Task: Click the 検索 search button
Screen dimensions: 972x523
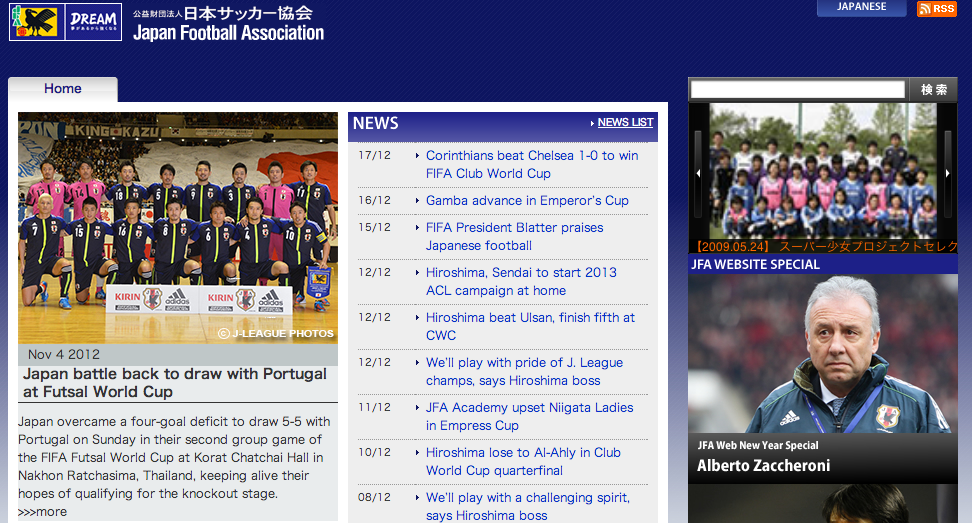Action: (x=934, y=89)
